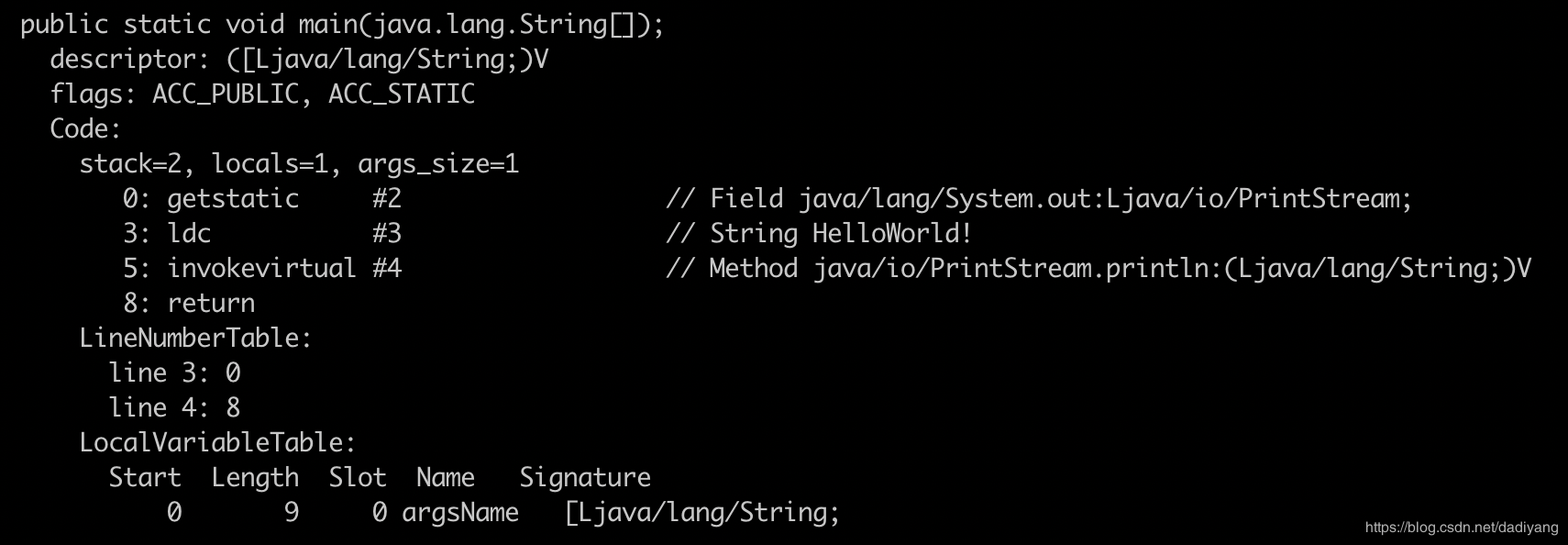
Task: Click the LineNumberTable heading
Action: (195, 338)
